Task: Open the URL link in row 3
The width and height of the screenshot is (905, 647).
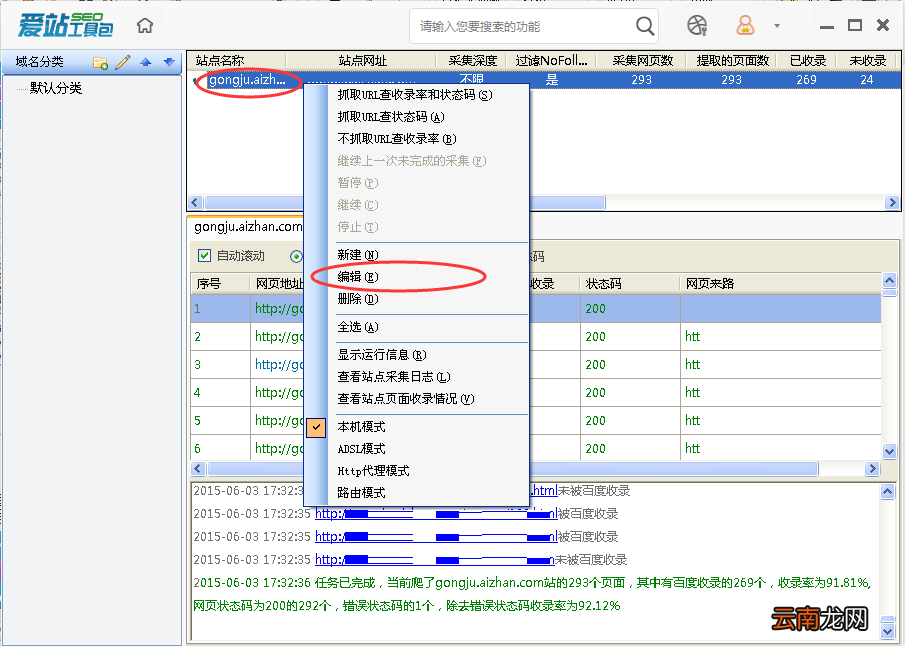Action: tap(279, 364)
